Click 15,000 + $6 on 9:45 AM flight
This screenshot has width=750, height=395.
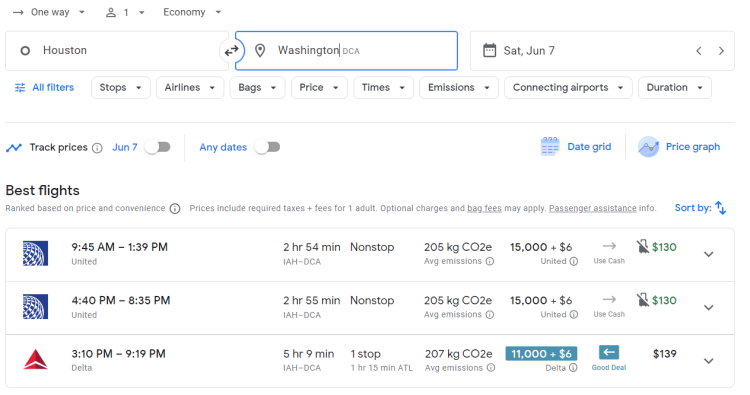541,247
